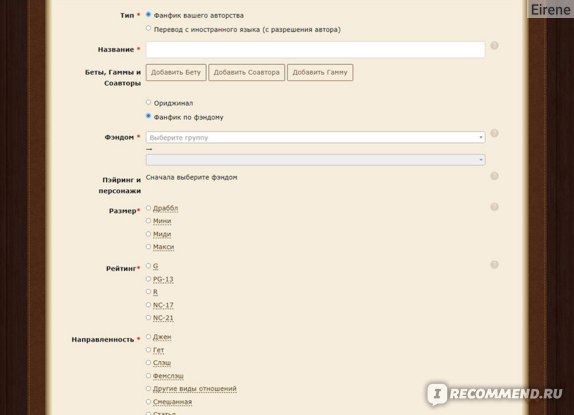574x415 pixels.
Task: Click the Добавить Гамму button
Action: coord(320,72)
